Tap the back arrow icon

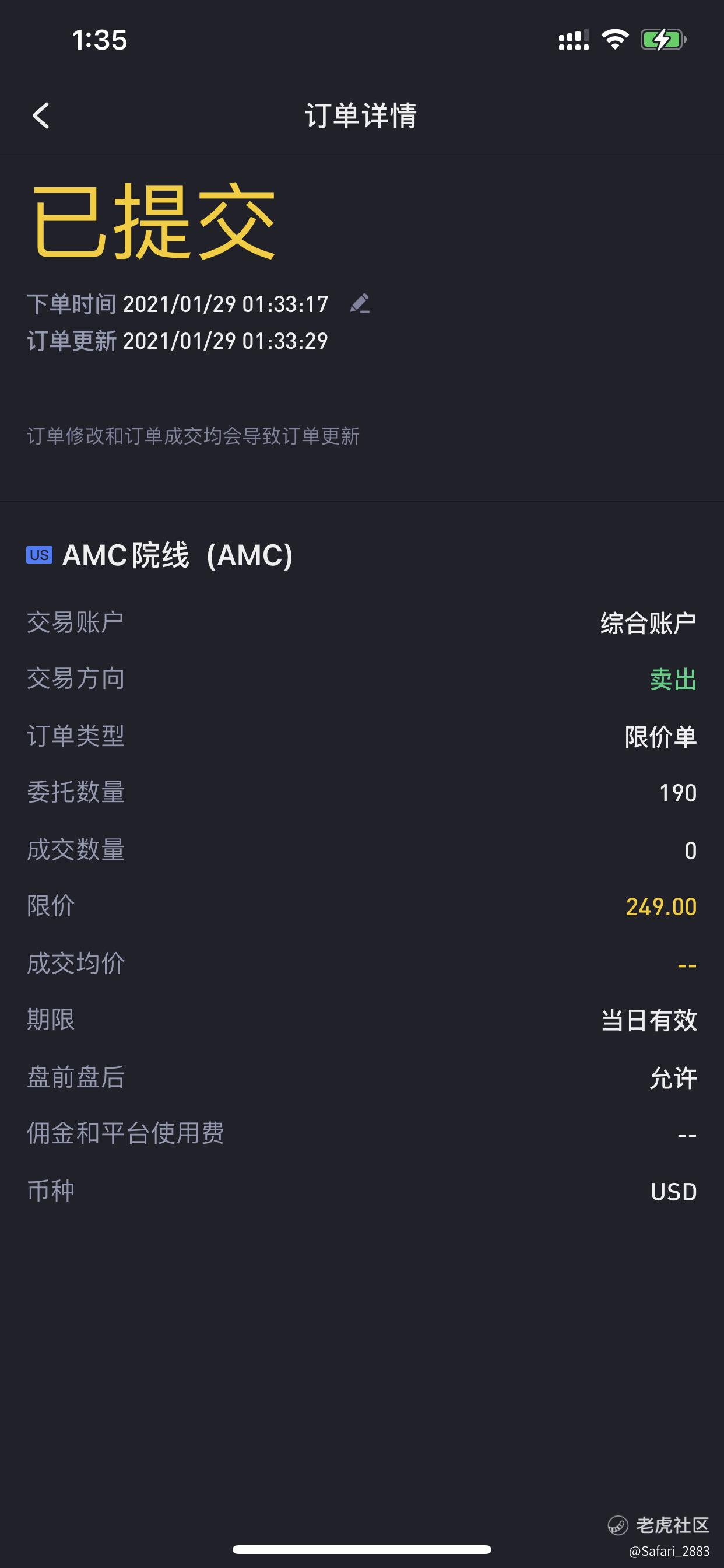(x=41, y=116)
